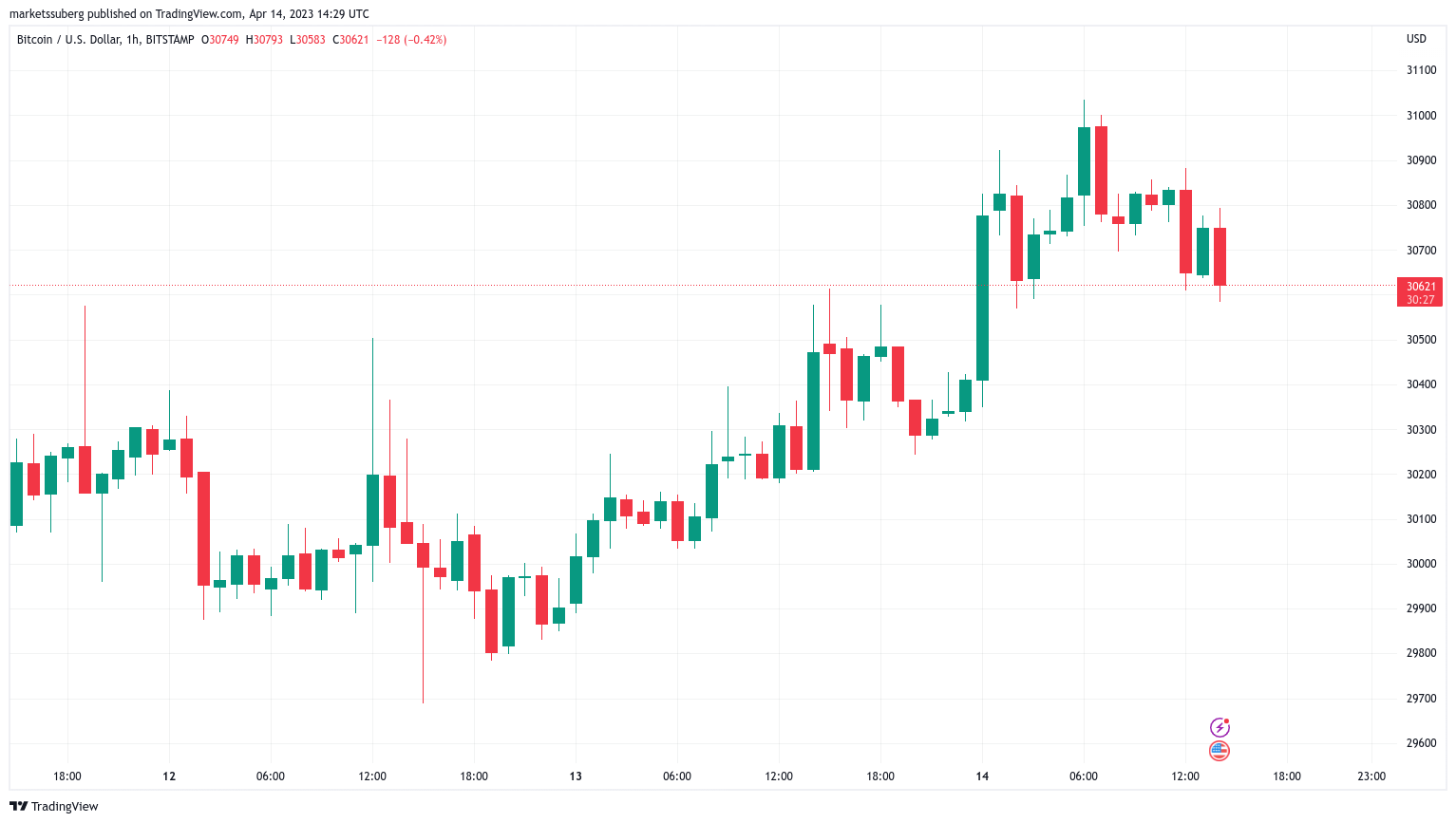Open the US flag economic event icon
Screen dimensions: 1456x823
(x=1220, y=751)
